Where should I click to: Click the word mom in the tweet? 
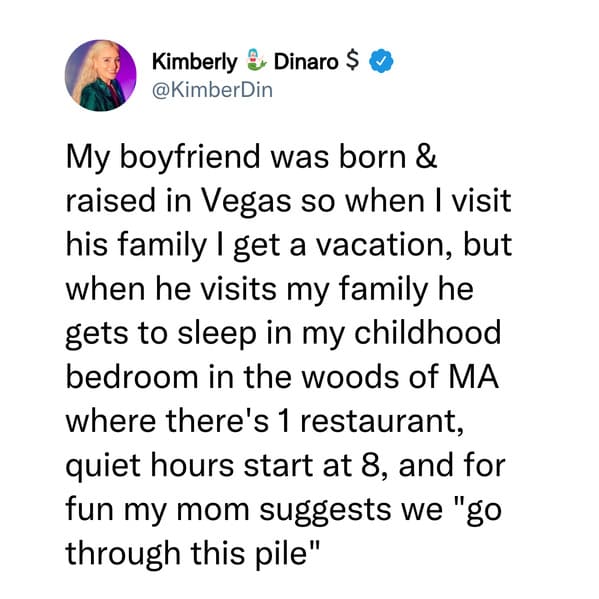[x=212, y=510]
